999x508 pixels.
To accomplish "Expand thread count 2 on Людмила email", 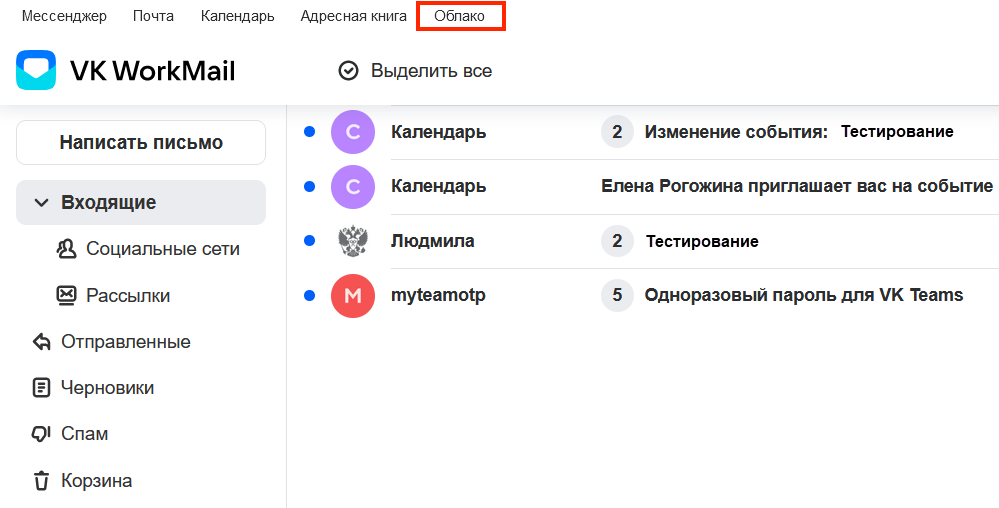I will [x=617, y=241].
